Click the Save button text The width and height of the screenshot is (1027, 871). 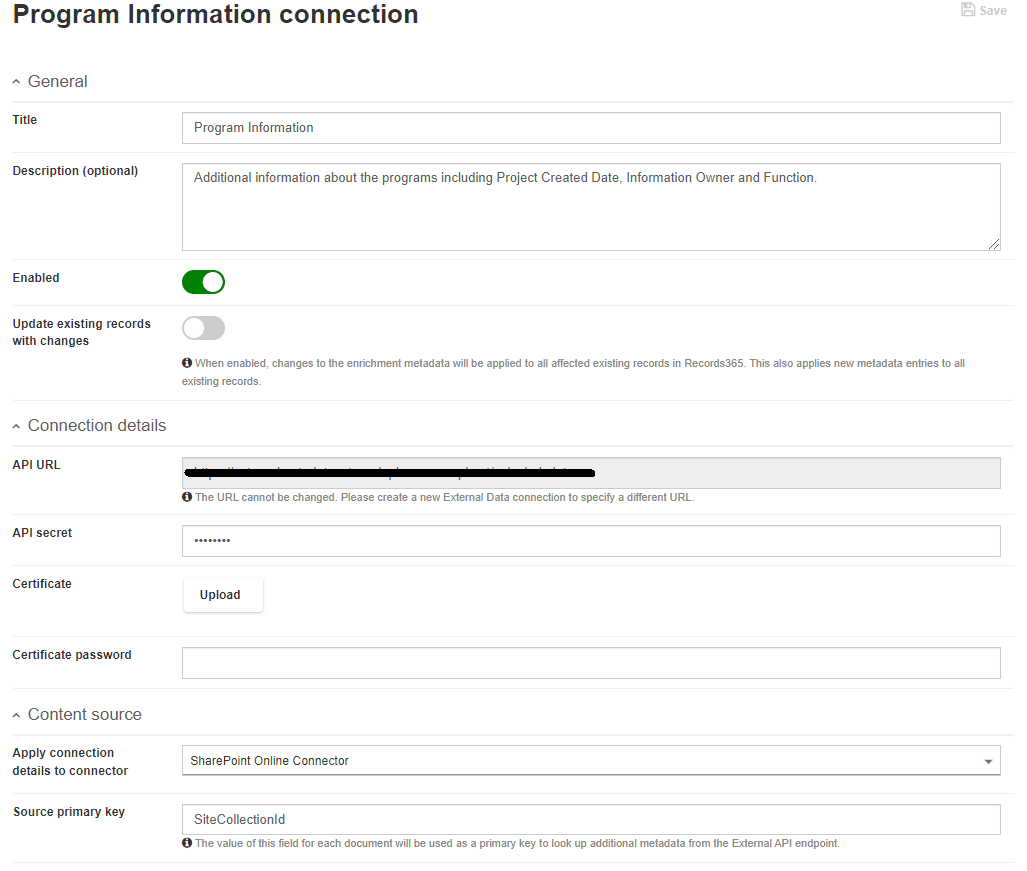click(993, 11)
